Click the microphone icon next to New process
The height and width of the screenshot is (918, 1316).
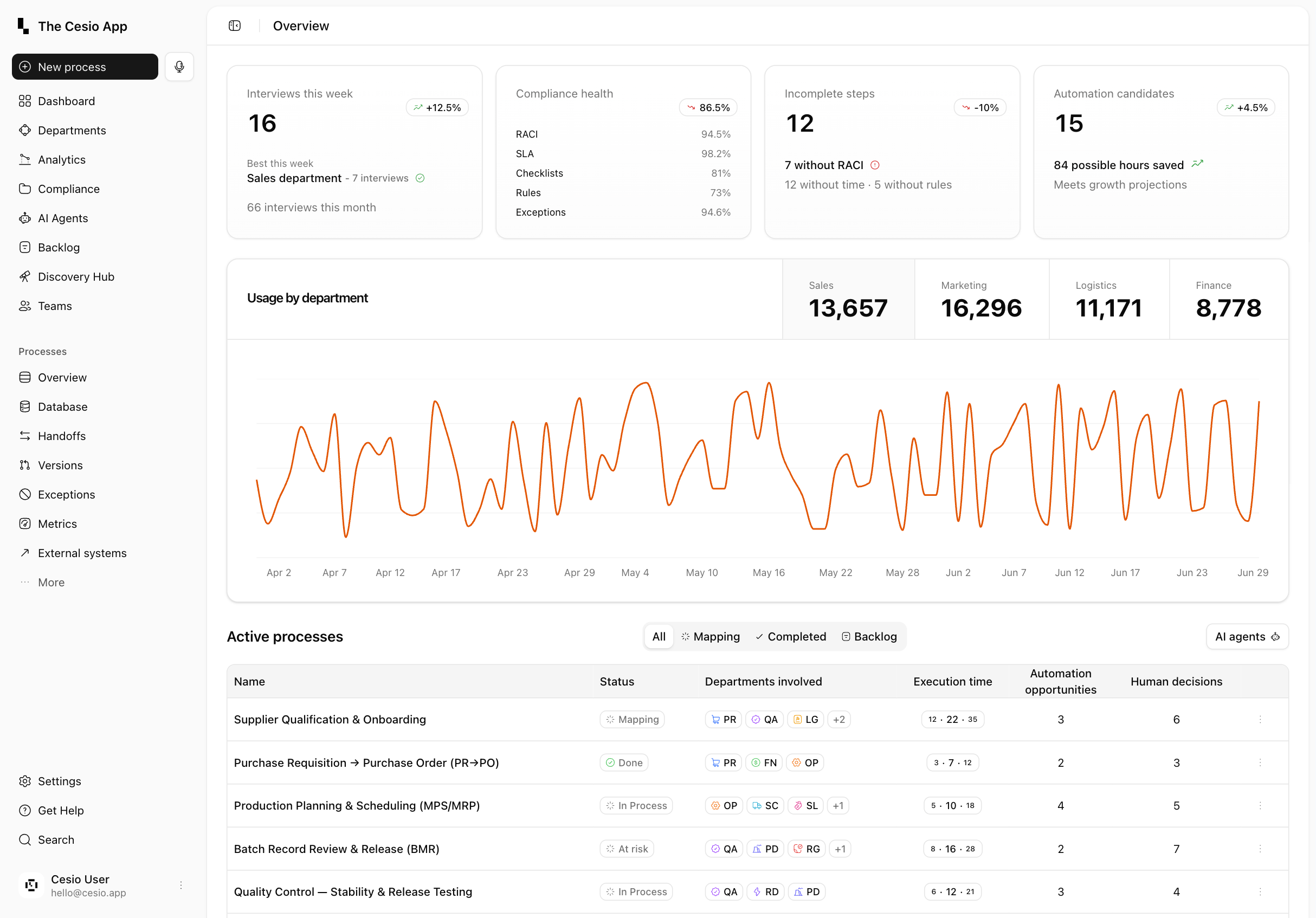pyautogui.click(x=179, y=67)
